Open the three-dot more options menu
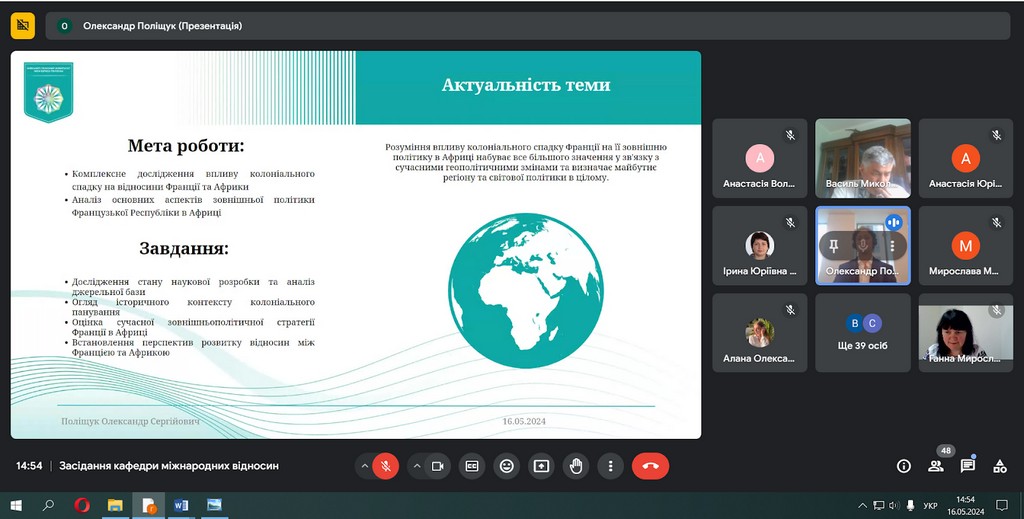Screen dimensions: 1024x519 [x=610, y=466]
